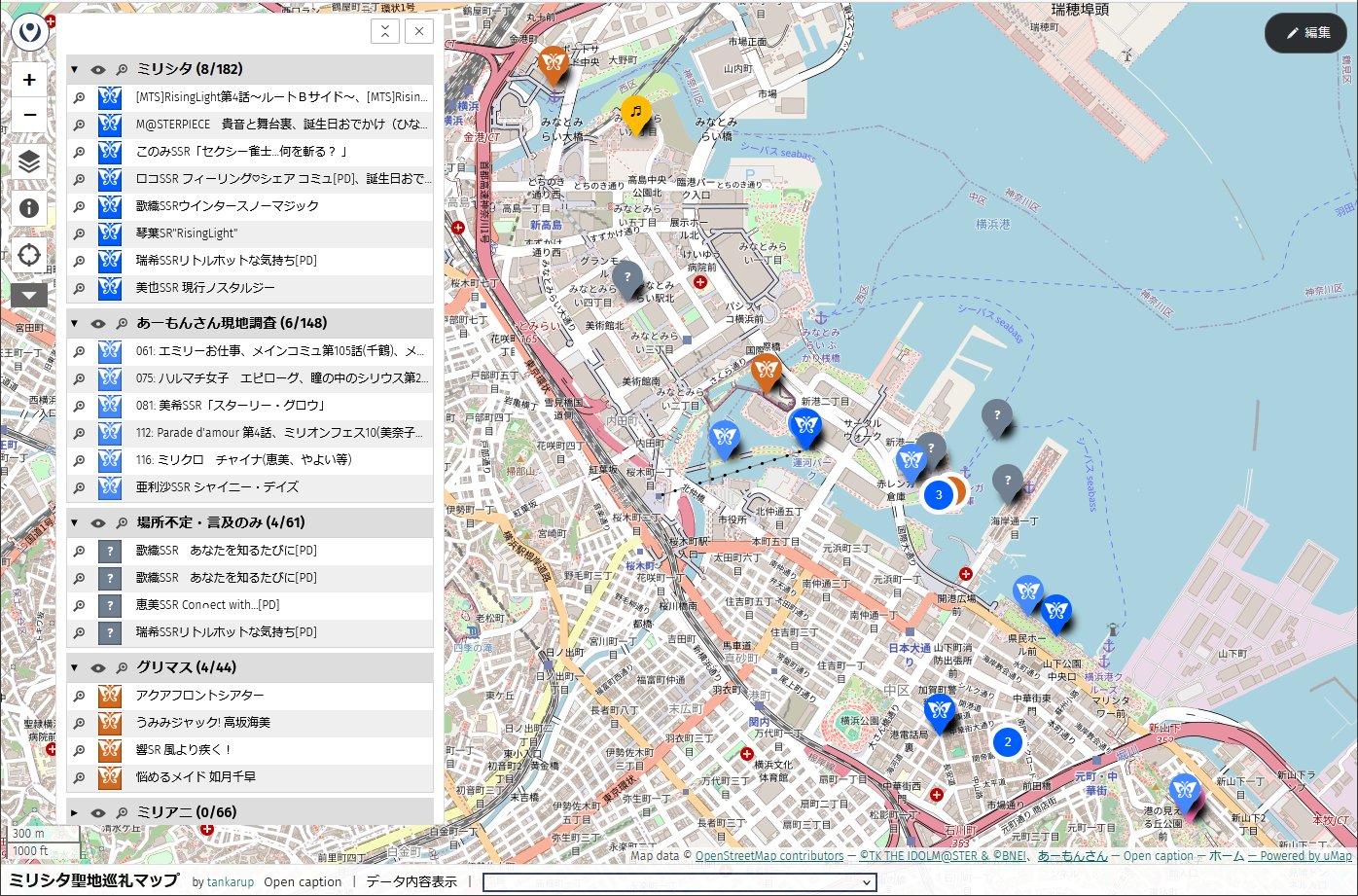Viewport: 1358px width, 896px height.
Task: Collapse the あーもんさん現地調査 layer list
Action: pyautogui.click(x=75, y=323)
